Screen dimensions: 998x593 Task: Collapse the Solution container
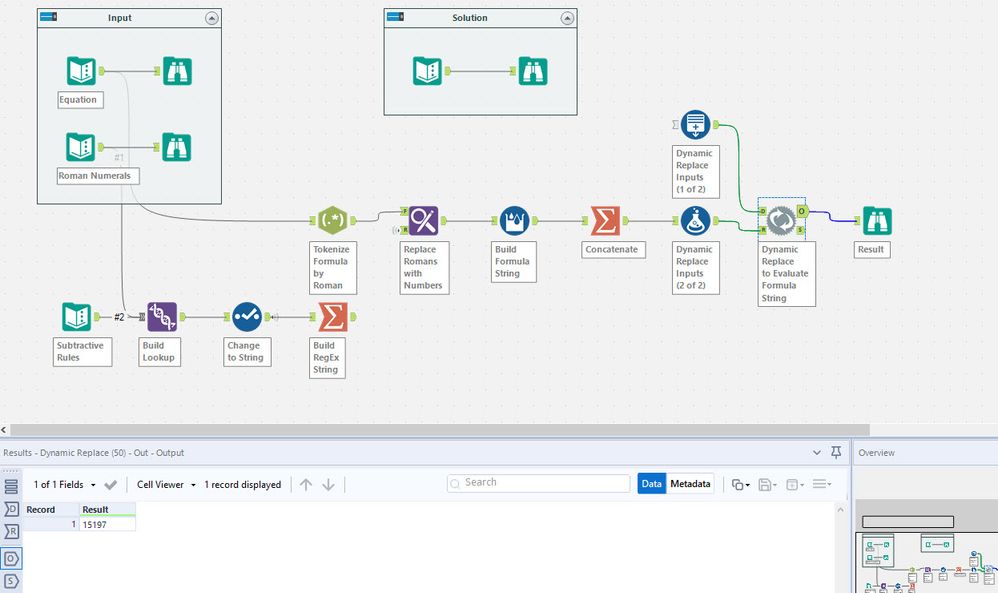pos(567,18)
